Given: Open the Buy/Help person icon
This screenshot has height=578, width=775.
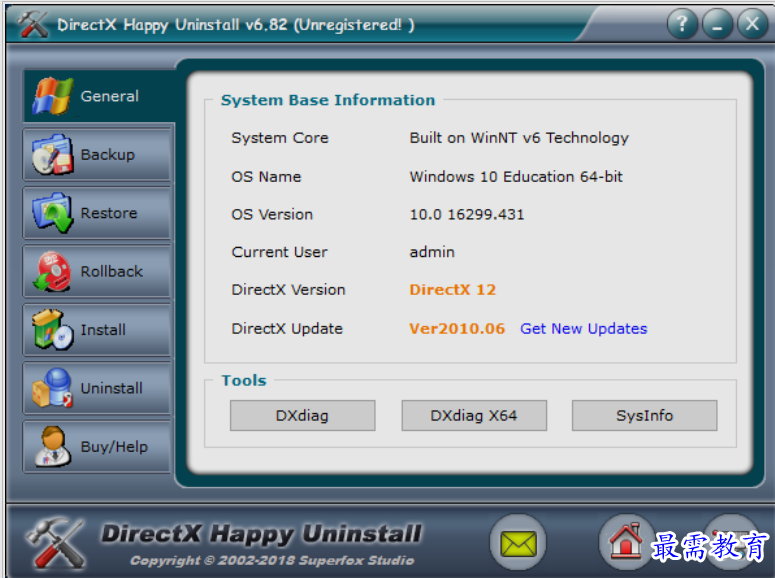Looking at the screenshot, I should tap(52, 447).
